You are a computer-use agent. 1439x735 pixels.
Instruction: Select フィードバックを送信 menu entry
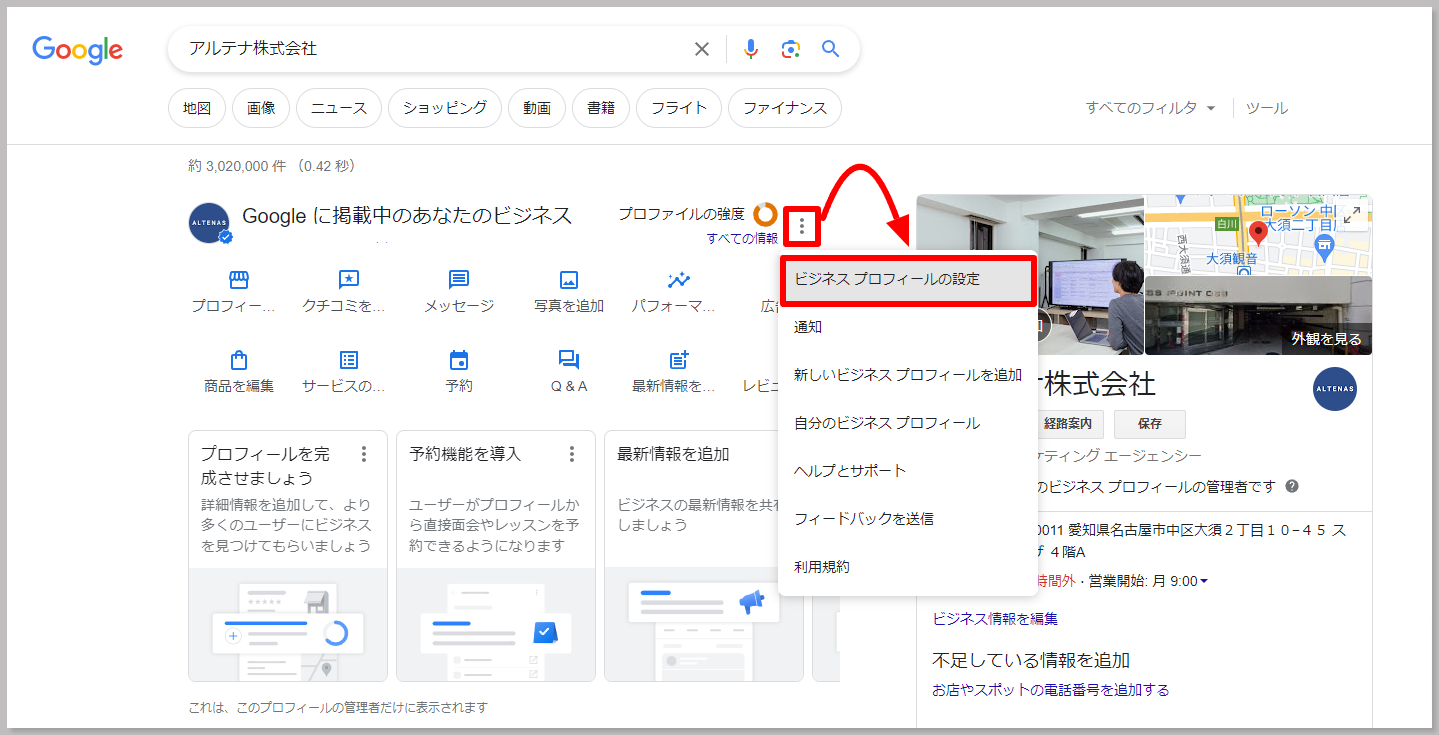pyautogui.click(x=906, y=519)
